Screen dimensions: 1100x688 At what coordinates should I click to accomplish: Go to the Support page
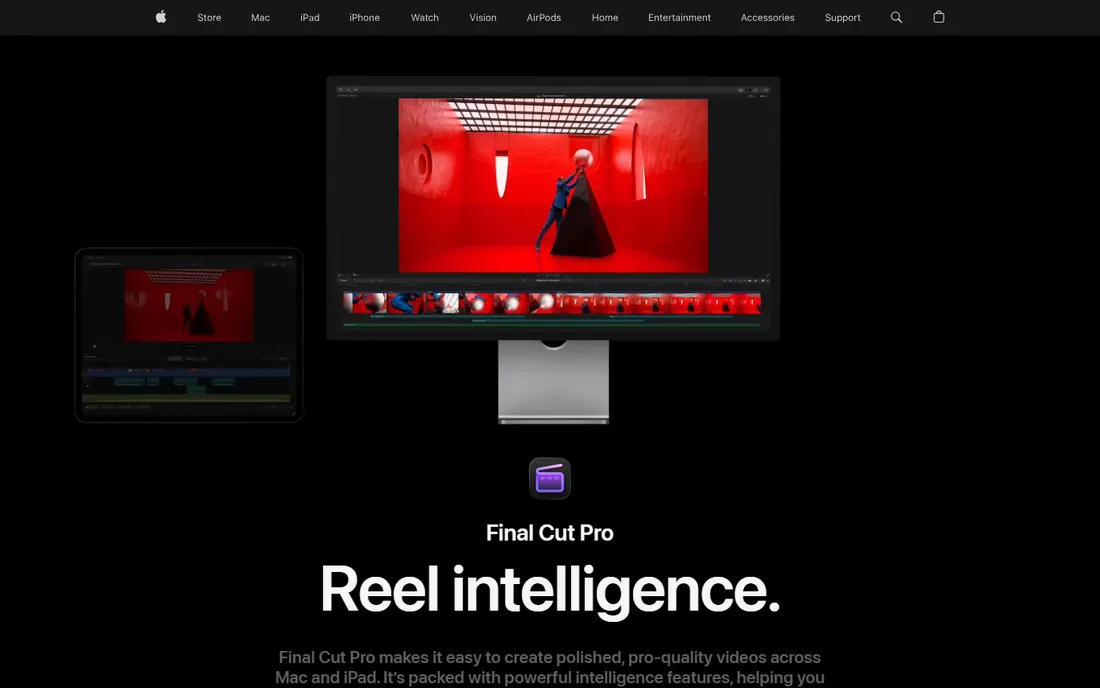coord(843,18)
